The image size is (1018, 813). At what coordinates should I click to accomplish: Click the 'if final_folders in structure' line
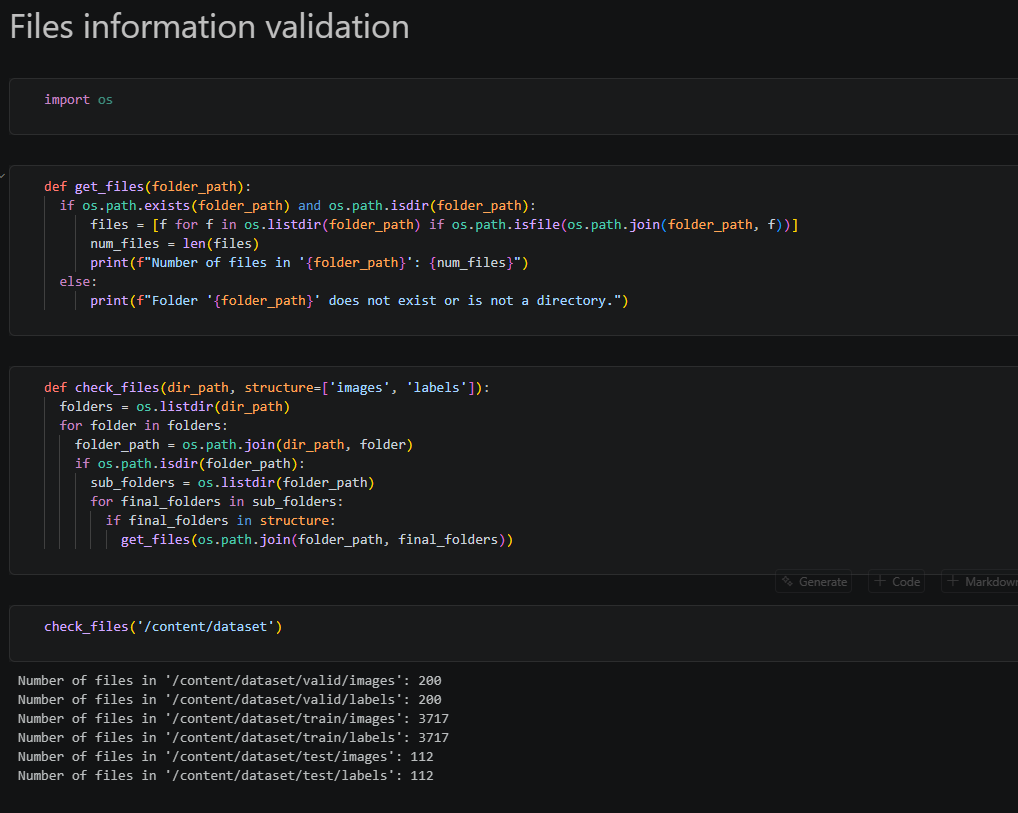click(x=221, y=520)
